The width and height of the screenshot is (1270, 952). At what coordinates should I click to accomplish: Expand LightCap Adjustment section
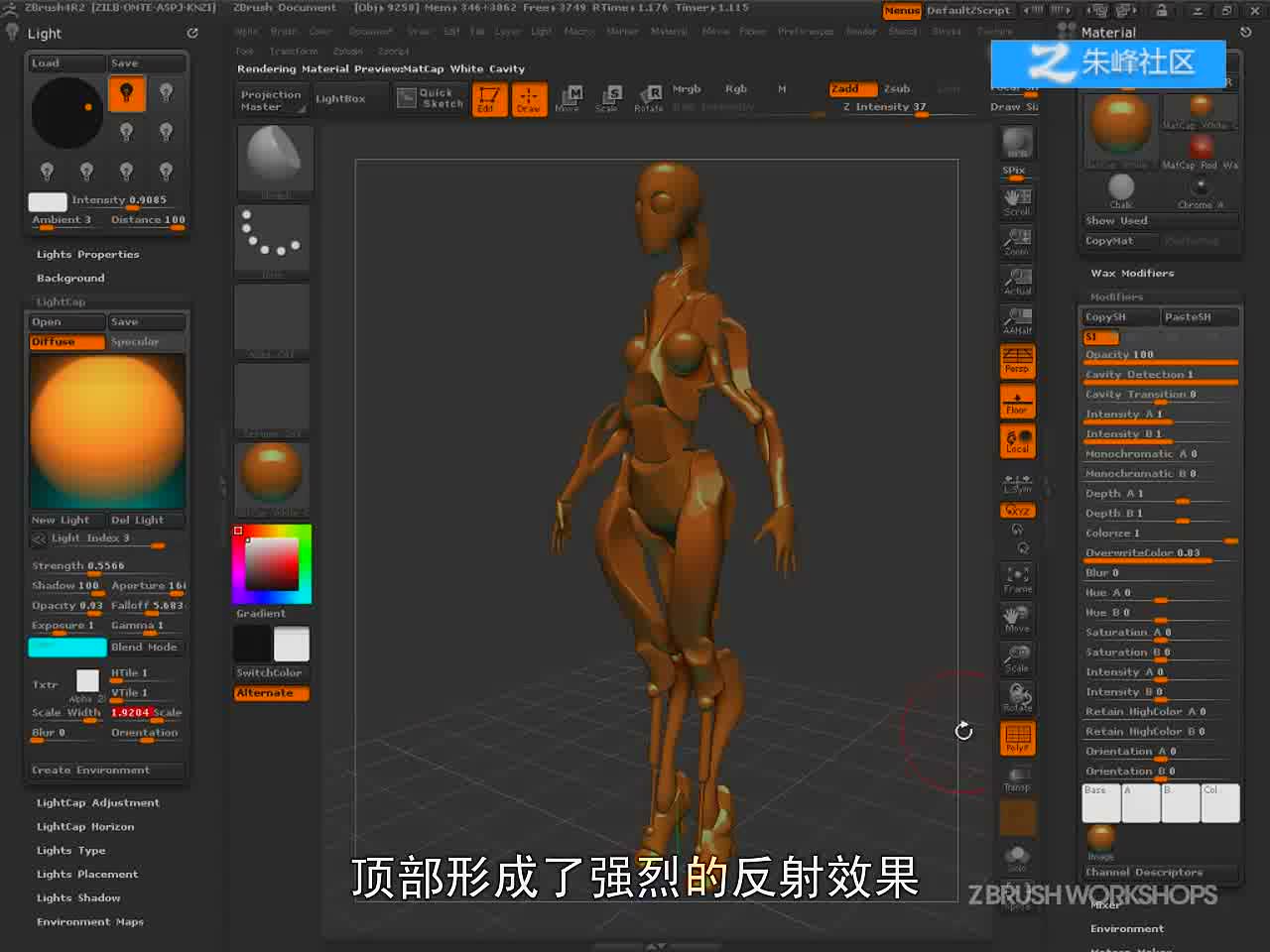(x=98, y=803)
